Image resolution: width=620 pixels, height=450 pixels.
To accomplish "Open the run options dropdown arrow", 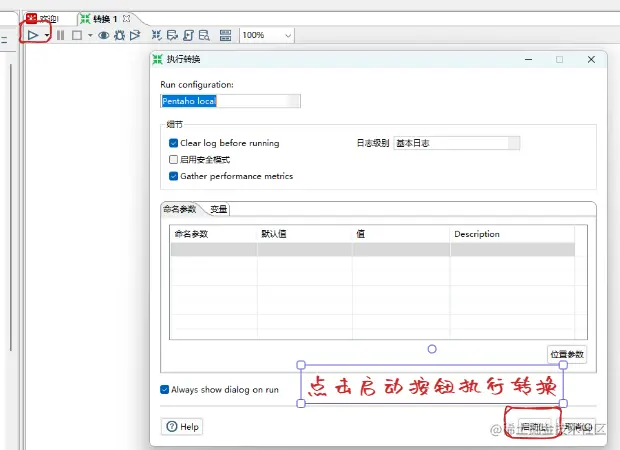I will tap(47, 36).
